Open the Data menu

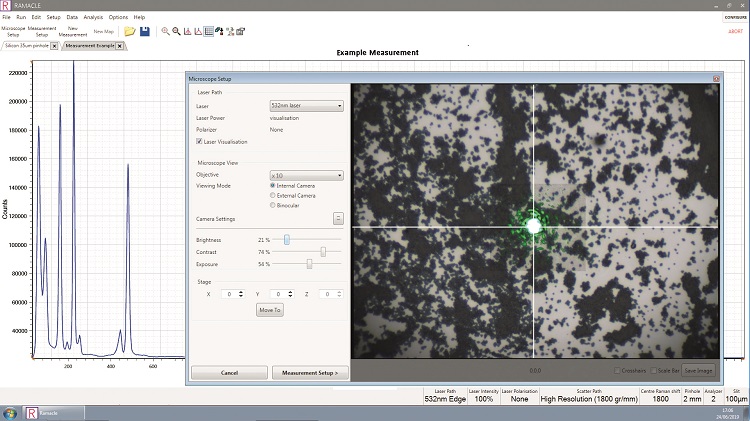tap(72, 17)
